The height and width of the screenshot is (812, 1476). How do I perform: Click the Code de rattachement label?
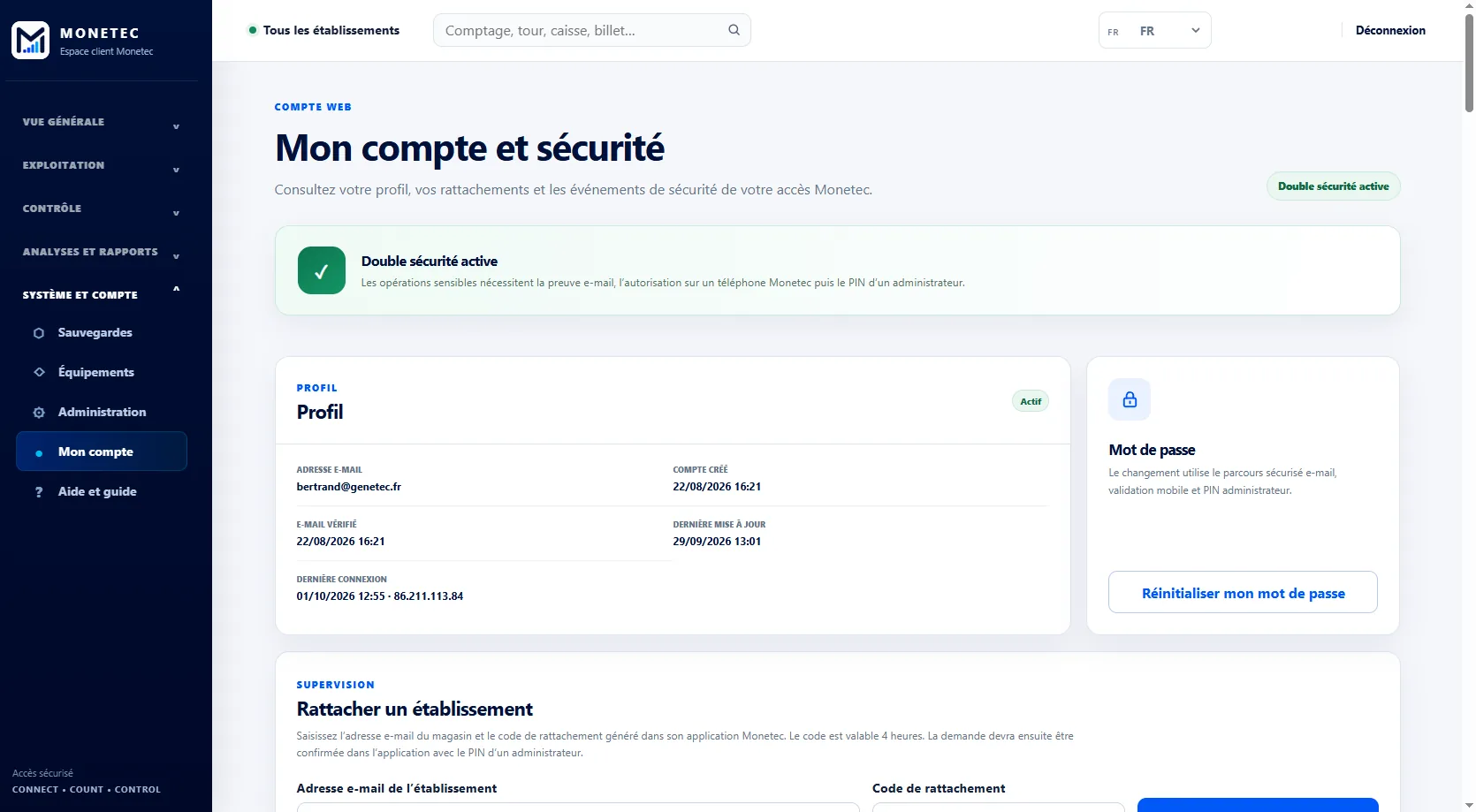point(939,788)
